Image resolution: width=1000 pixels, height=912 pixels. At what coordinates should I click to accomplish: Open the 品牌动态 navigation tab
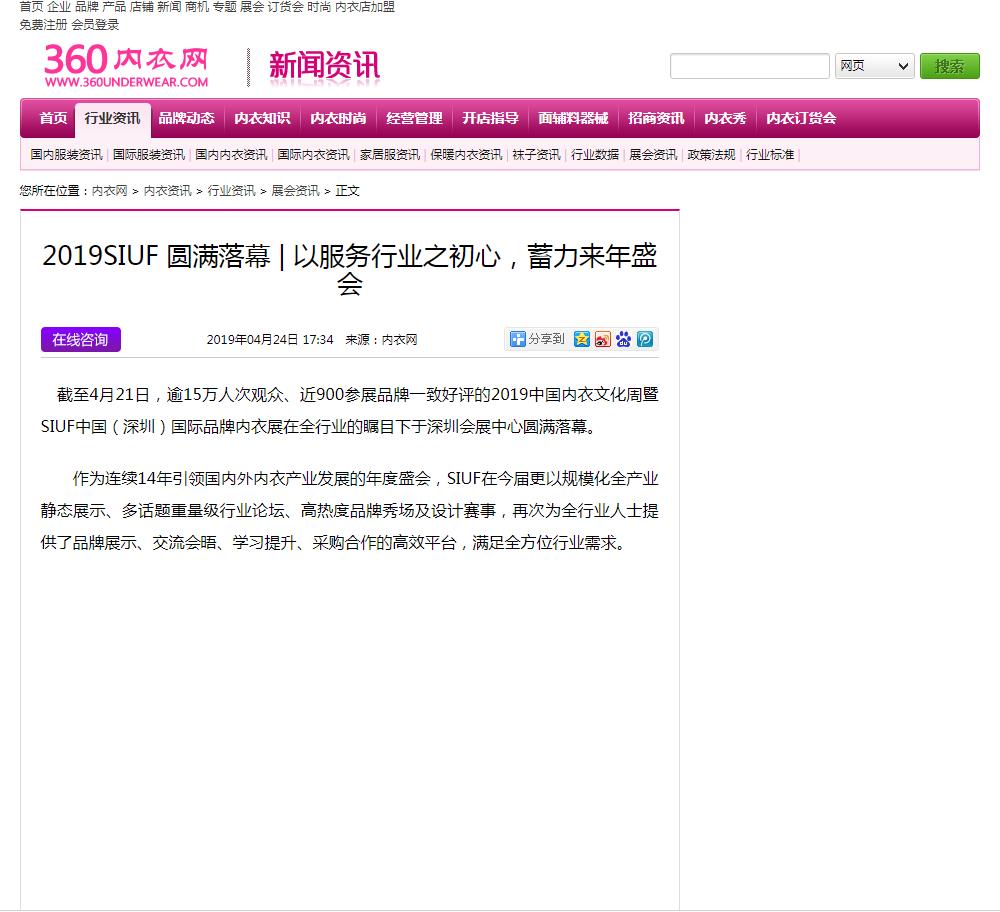pyautogui.click(x=187, y=118)
